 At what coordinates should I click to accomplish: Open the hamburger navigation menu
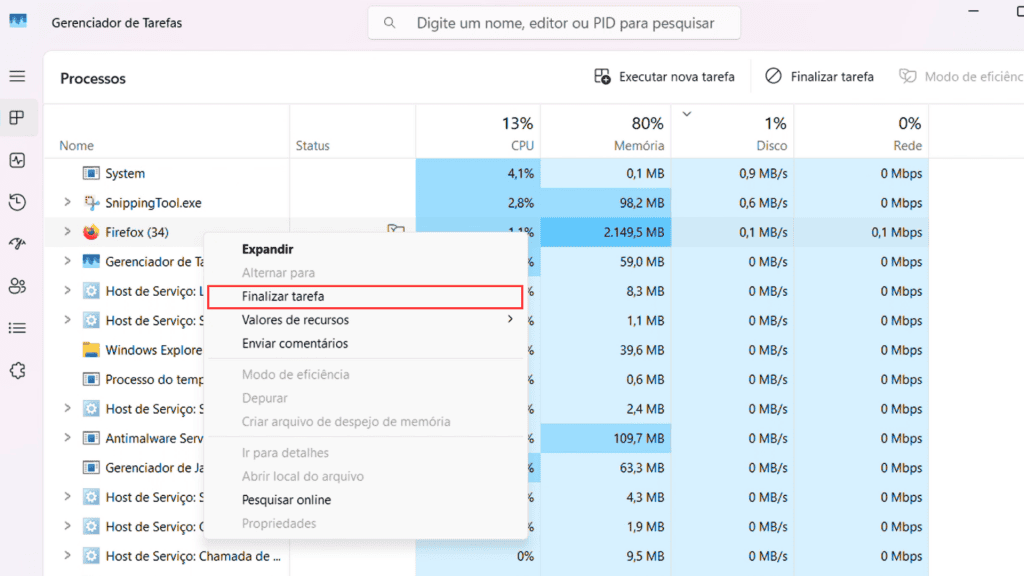(18, 76)
